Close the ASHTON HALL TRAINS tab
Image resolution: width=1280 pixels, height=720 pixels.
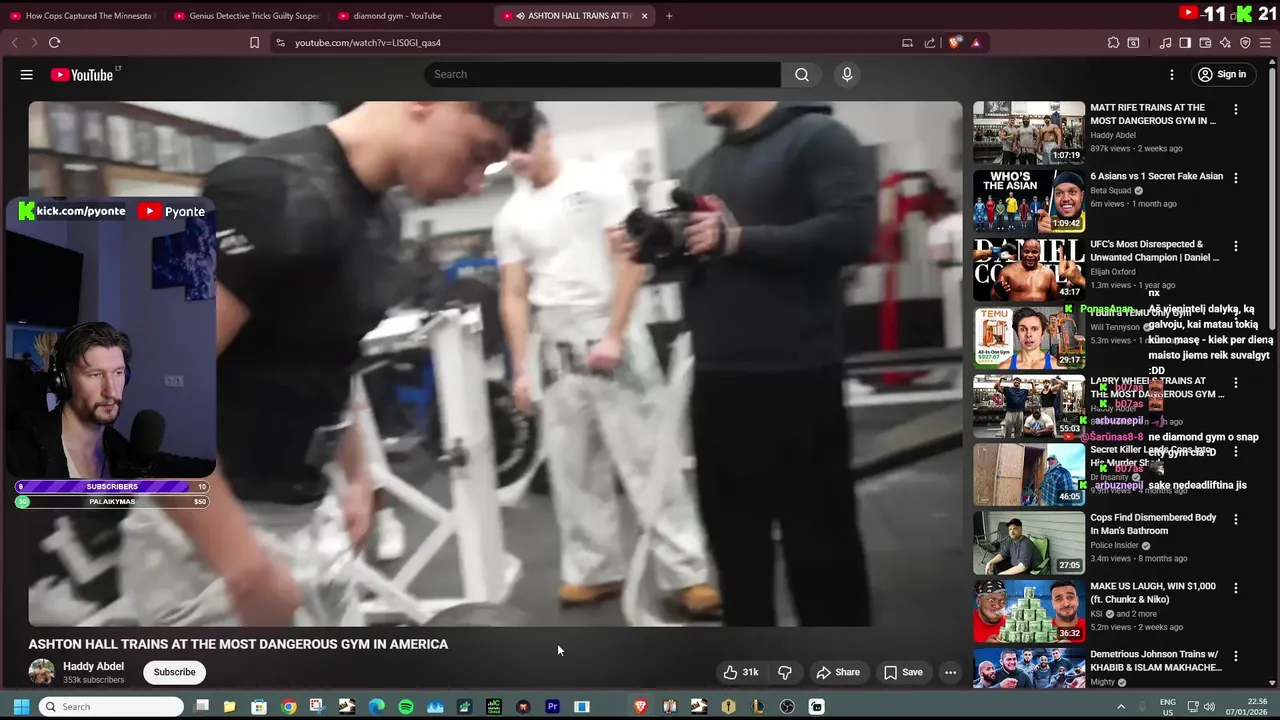[x=644, y=16]
